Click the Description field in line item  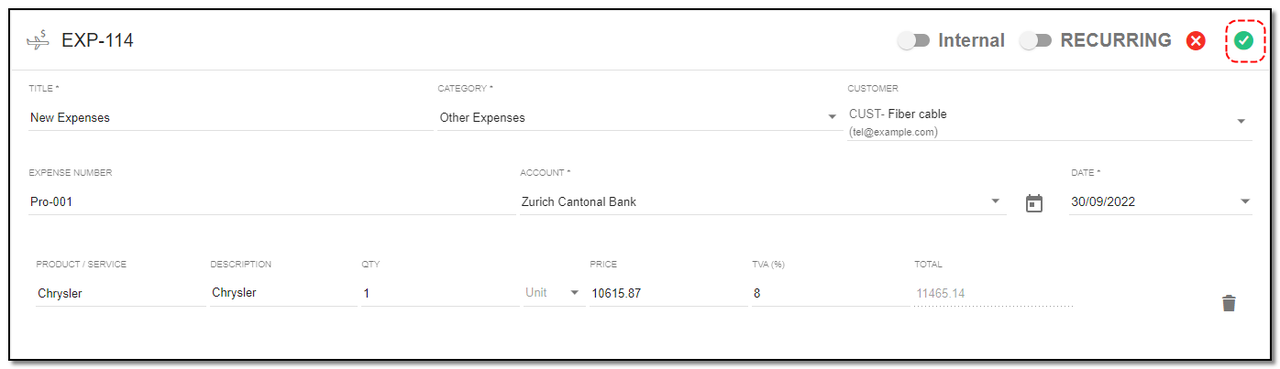click(283, 293)
